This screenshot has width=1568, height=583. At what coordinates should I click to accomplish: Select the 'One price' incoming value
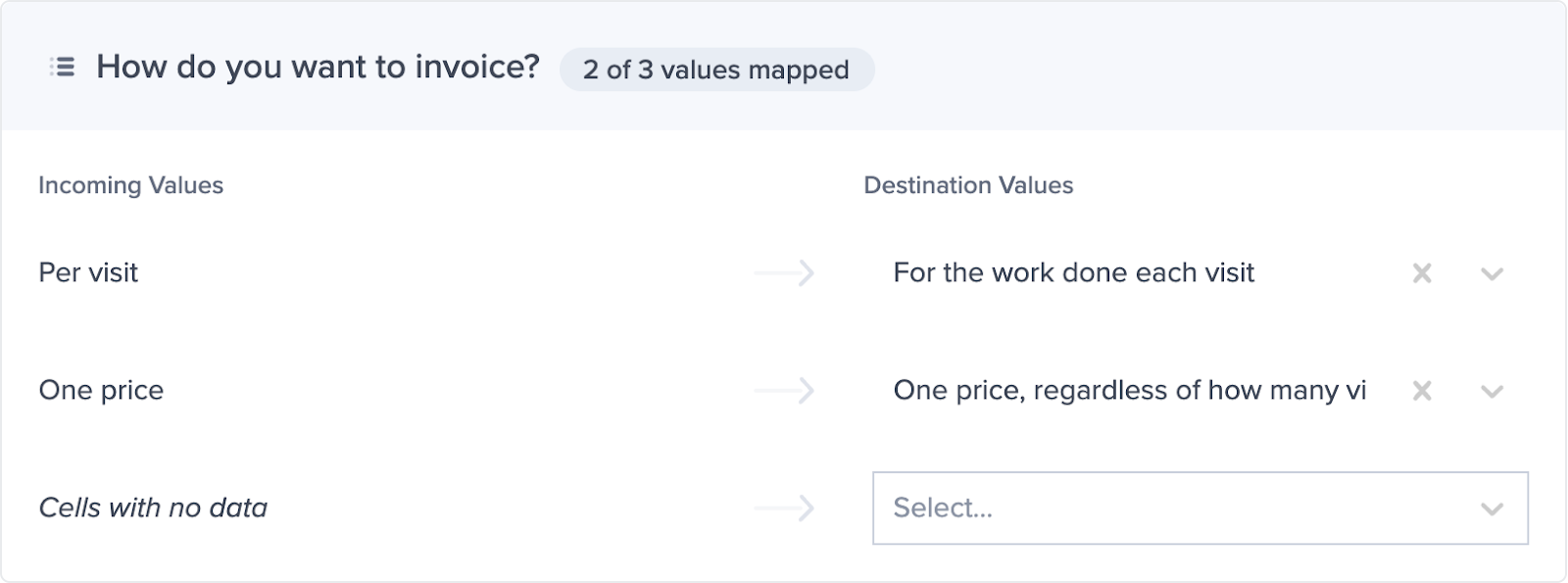101,390
